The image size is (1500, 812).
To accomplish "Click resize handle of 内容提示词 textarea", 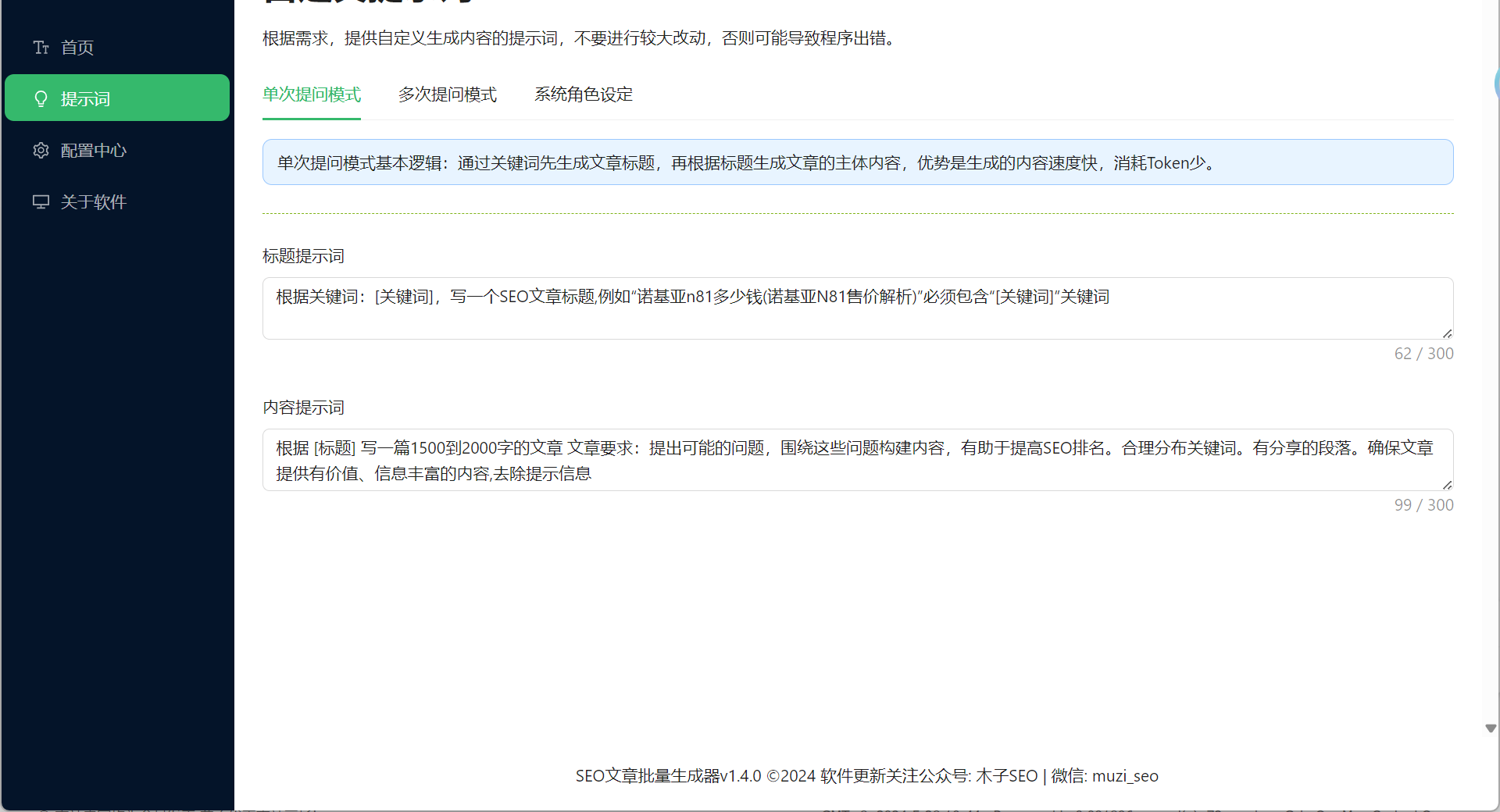I will (1447, 485).
